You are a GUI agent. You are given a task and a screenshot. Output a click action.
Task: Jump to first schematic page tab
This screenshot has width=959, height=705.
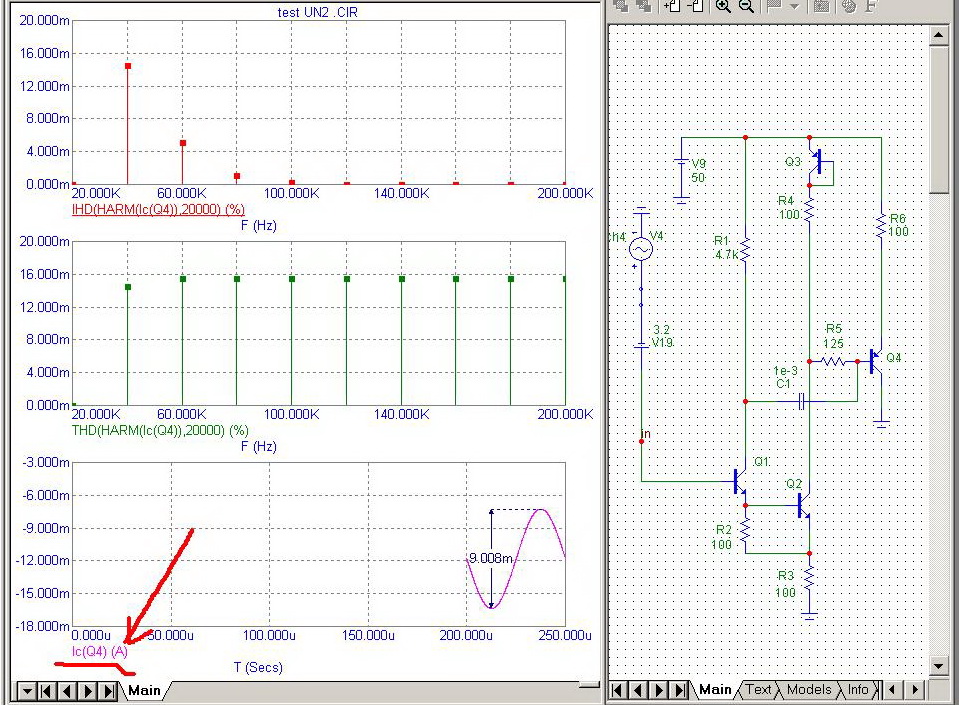pyautogui.click(x=618, y=690)
